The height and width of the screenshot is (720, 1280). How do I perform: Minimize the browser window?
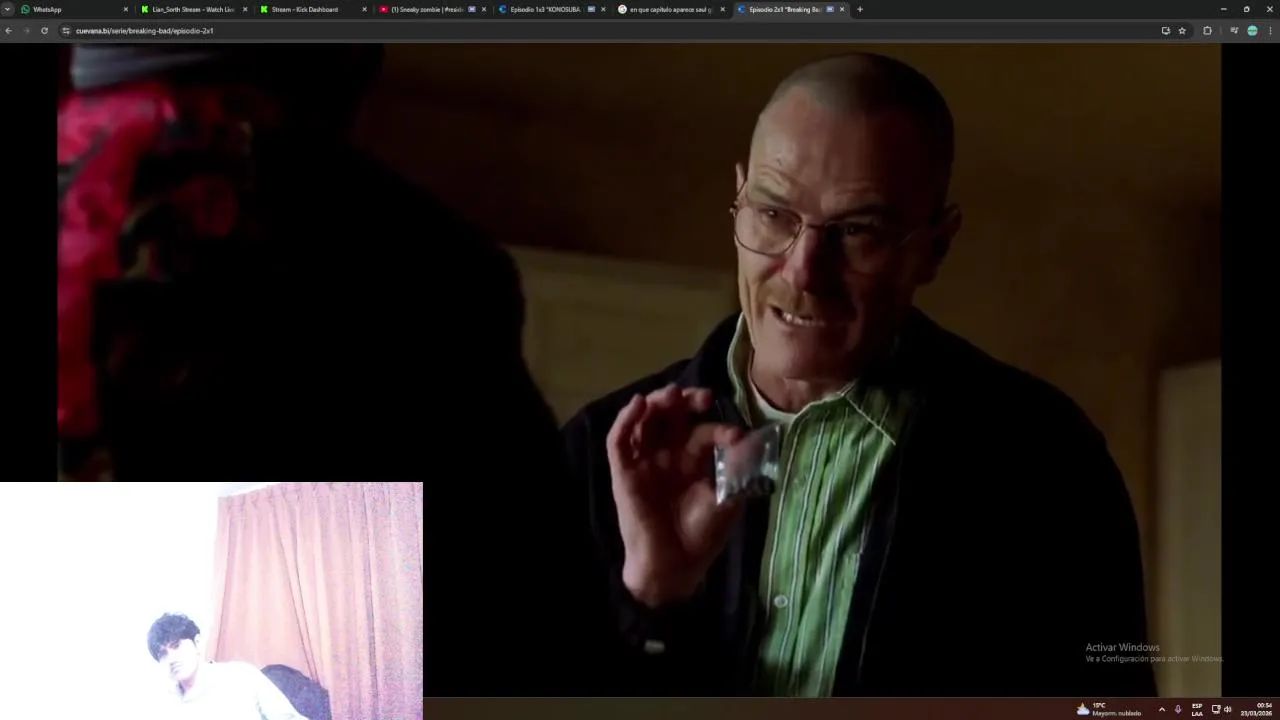[x=1223, y=9]
